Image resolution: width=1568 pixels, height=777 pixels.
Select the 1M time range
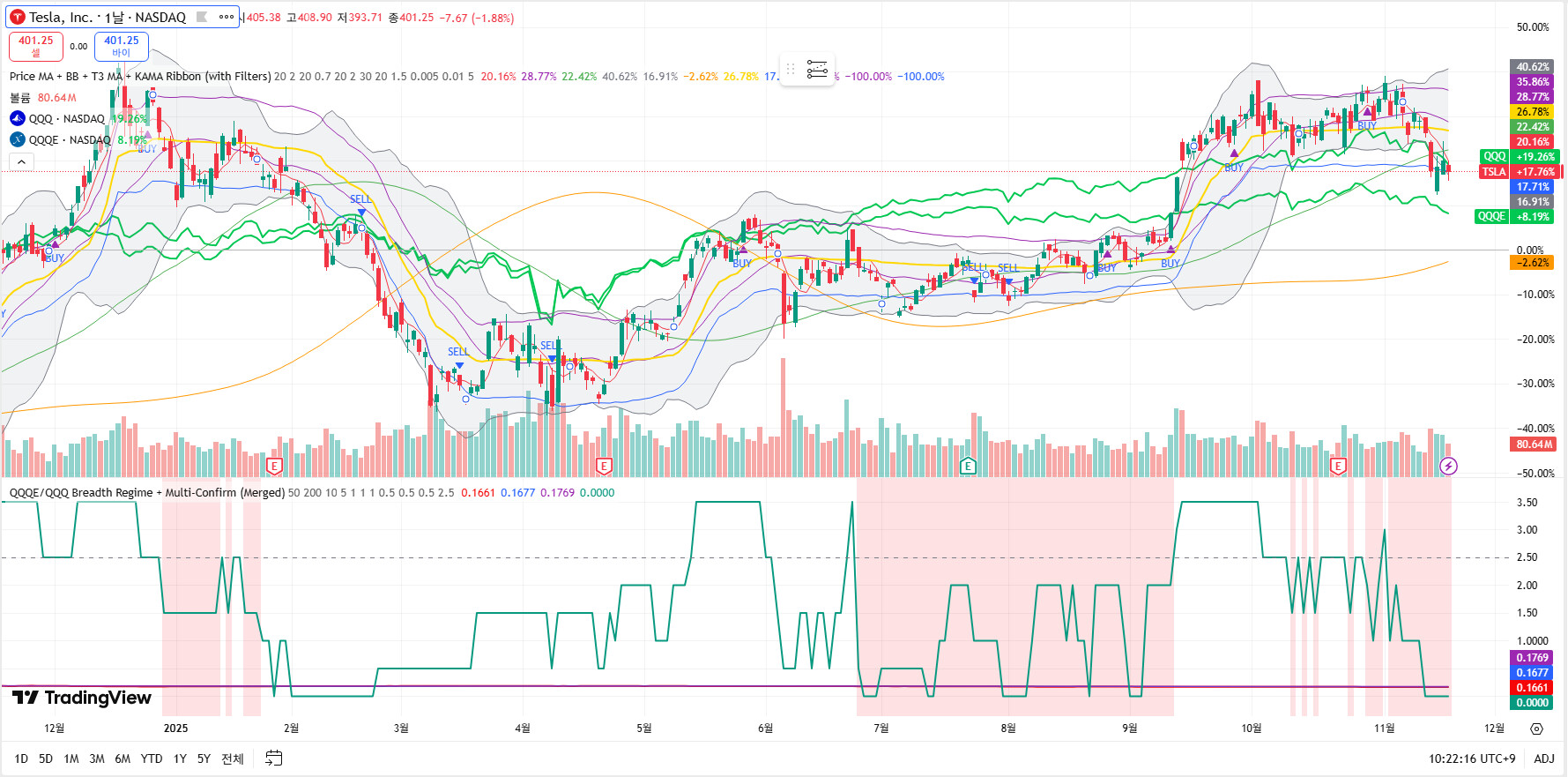pyautogui.click(x=71, y=758)
